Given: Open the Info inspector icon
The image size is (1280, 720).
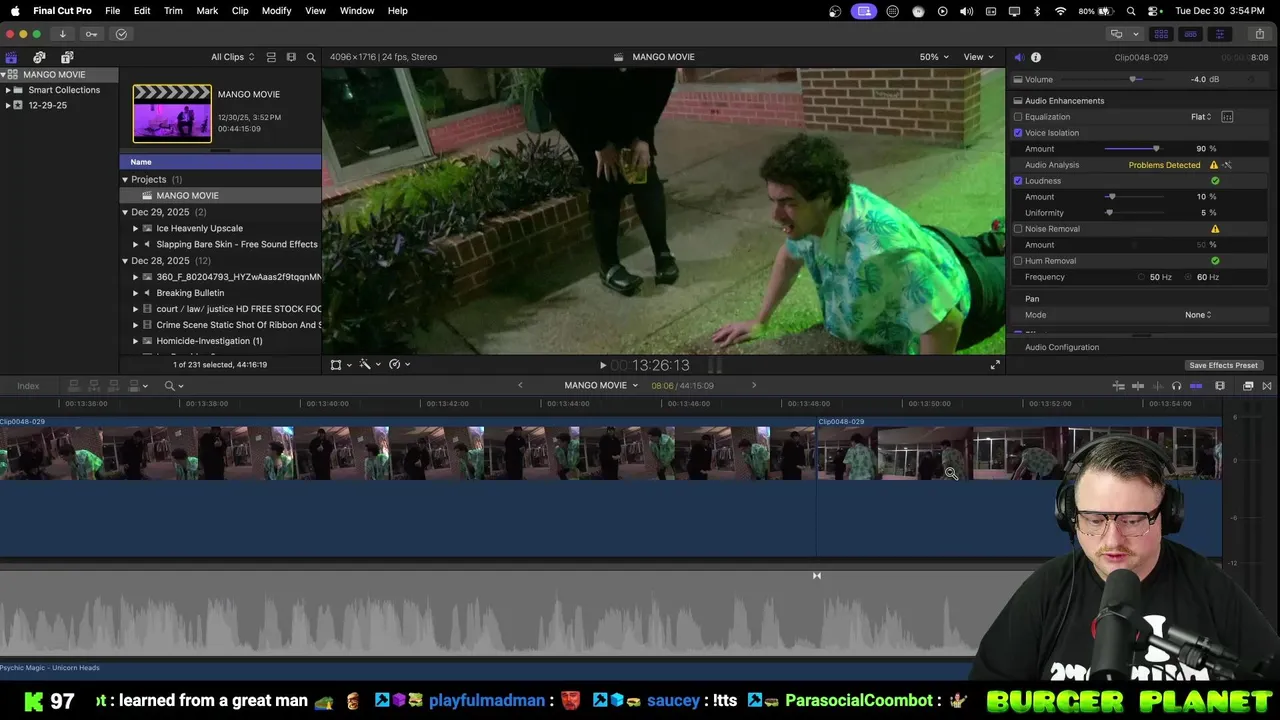Looking at the screenshot, I should coord(1036,57).
